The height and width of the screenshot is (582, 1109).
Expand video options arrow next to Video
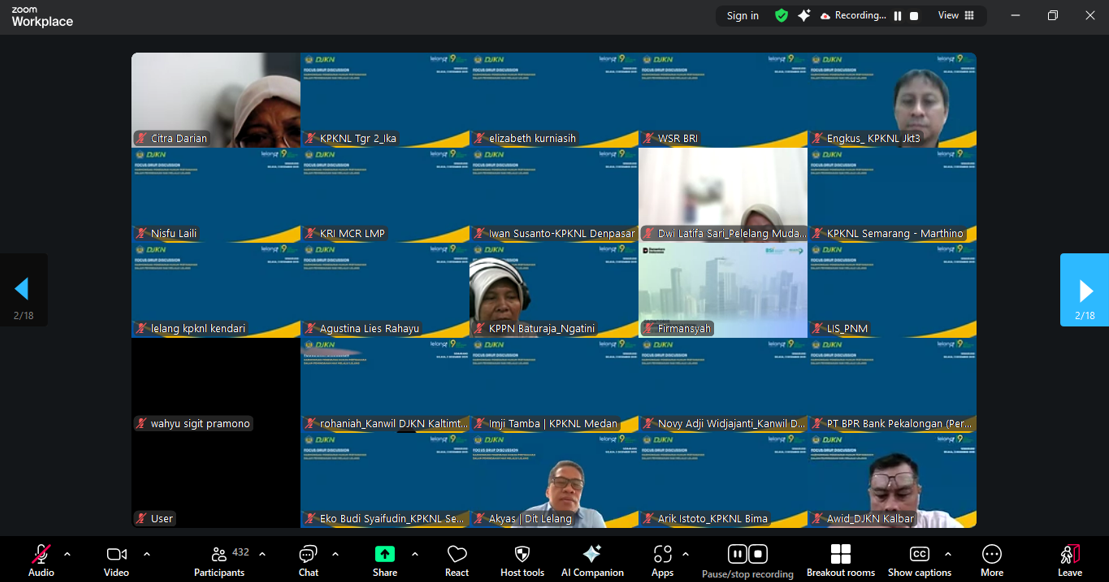(146, 554)
